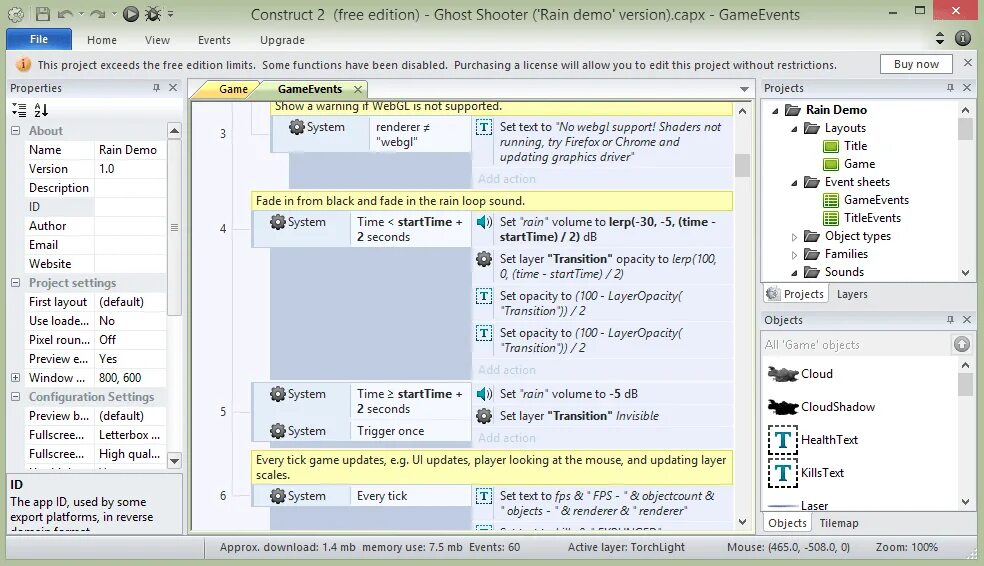Click the Save icon in the title bar
This screenshot has height=566, width=984.
(42, 13)
